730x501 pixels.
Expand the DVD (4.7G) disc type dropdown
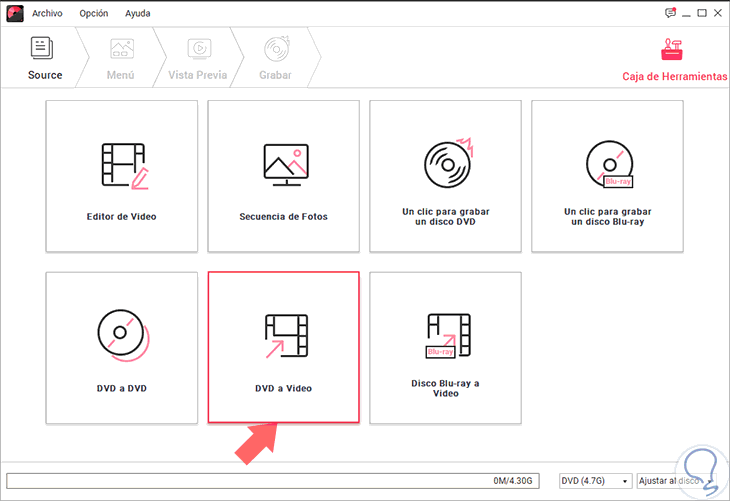coord(595,481)
